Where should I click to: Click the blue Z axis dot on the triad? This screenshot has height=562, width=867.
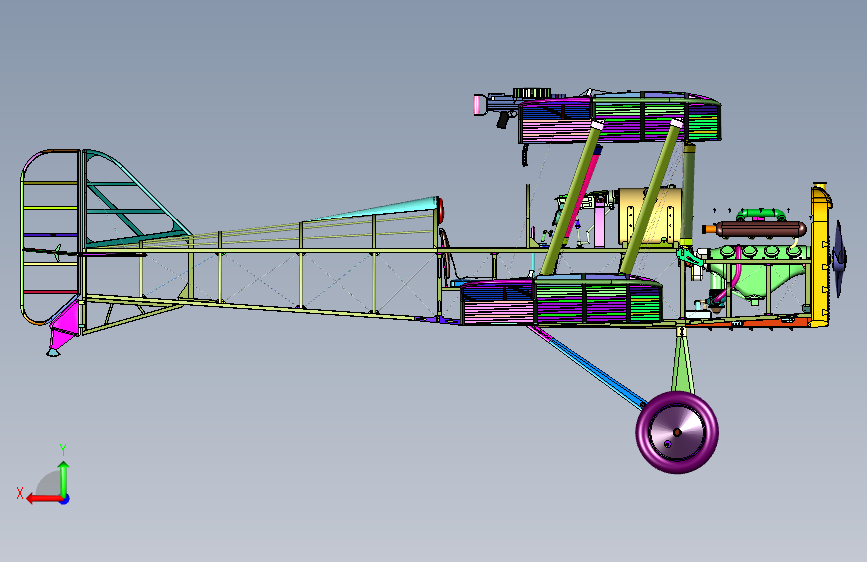click(65, 499)
